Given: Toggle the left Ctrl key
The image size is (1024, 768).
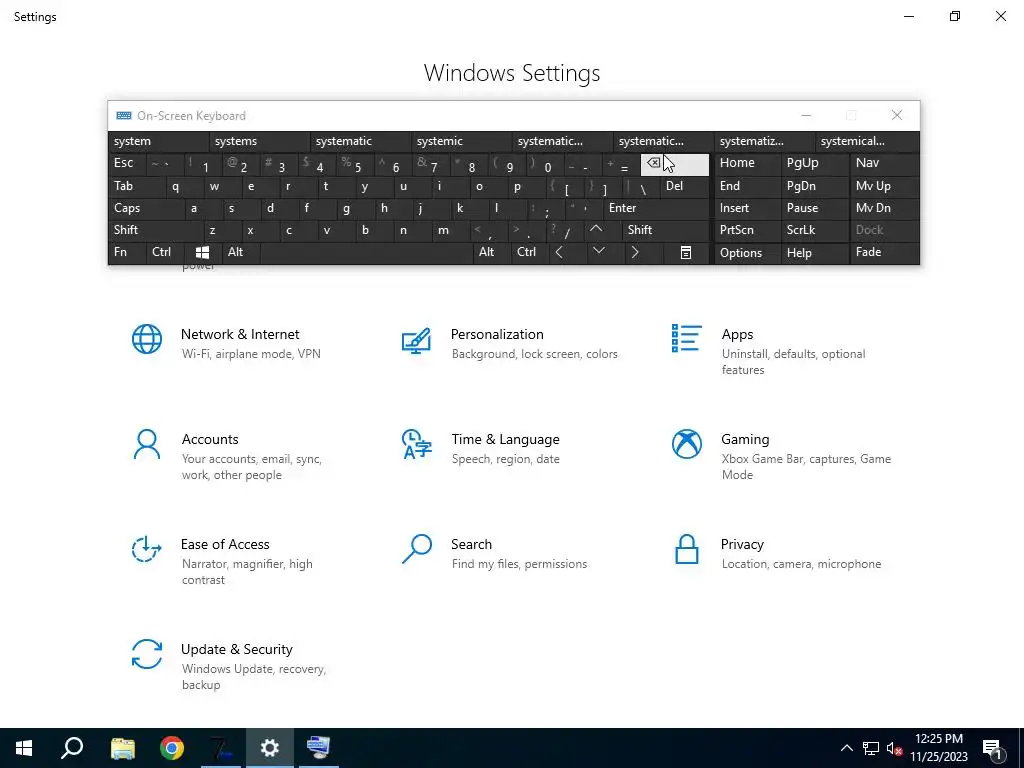Looking at the screenshot, I should [165, 253].
